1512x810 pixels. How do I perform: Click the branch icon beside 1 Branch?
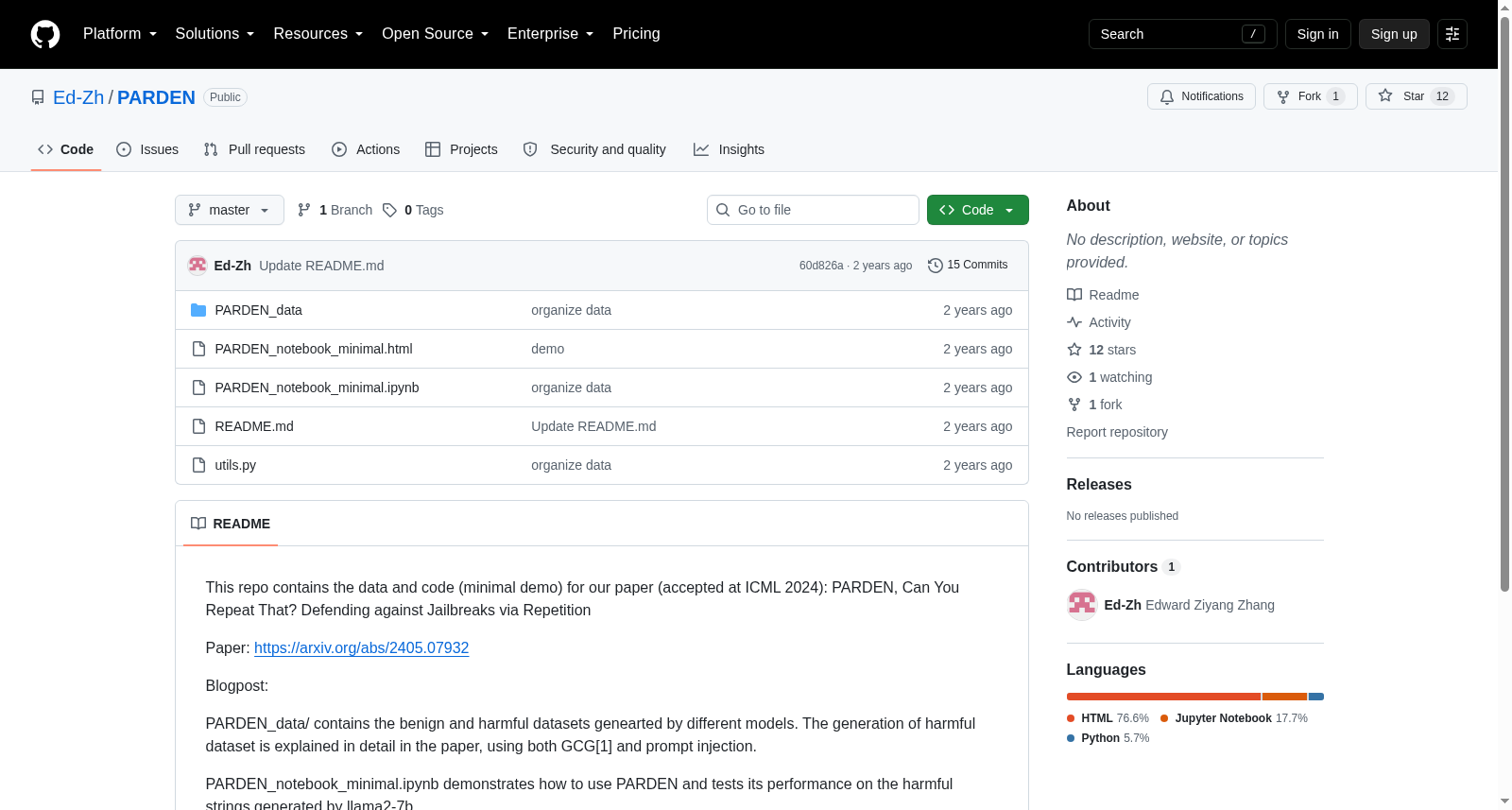point(304,210)
